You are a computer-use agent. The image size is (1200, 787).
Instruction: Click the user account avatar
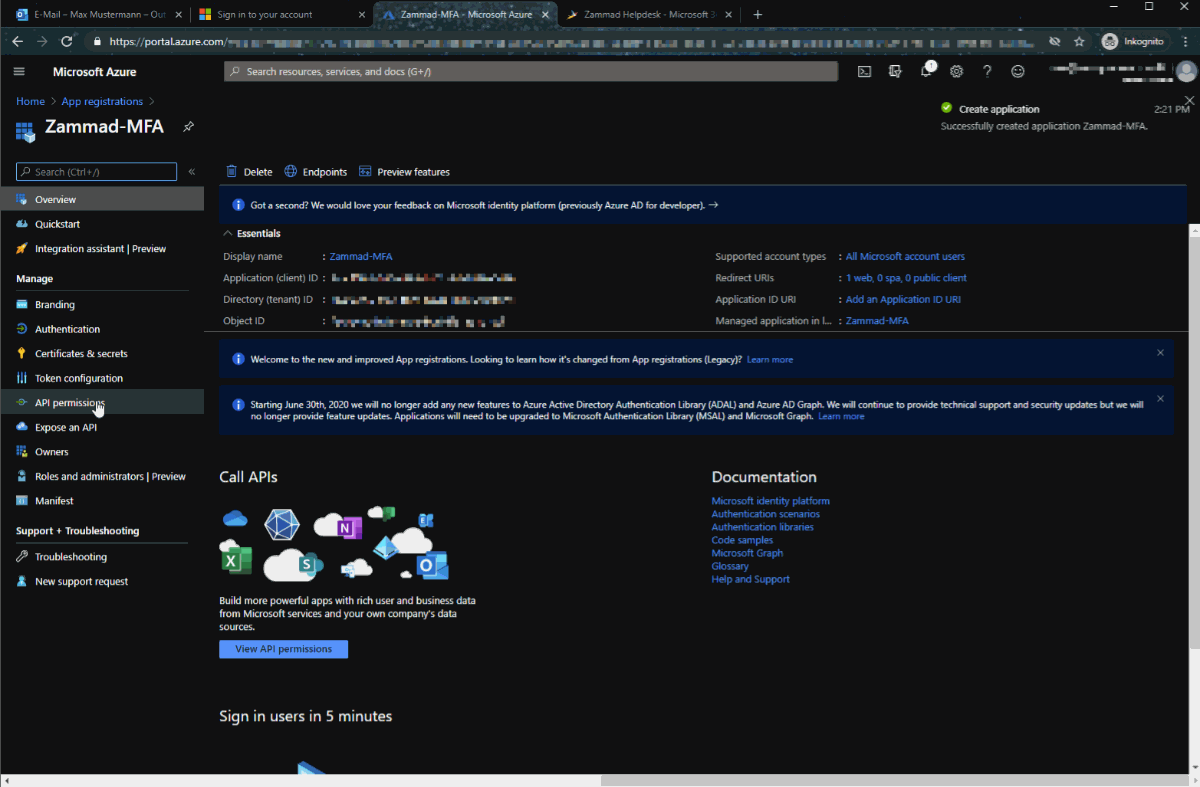pos(1186,71)
